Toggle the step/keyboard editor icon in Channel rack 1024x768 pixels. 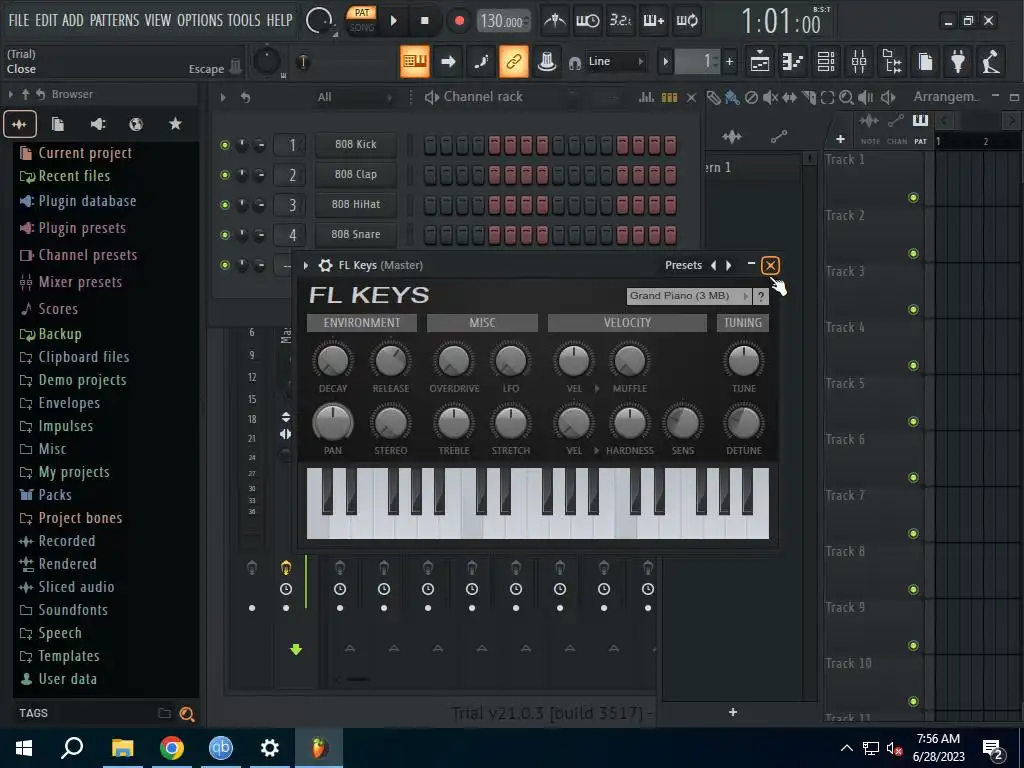[x=669, y=97]
